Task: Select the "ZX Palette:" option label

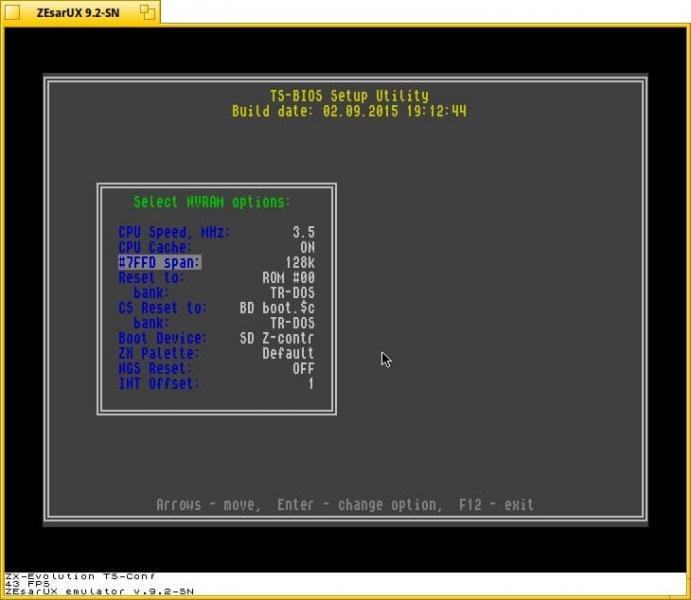Action: pyautogui.click(x=159, y=353)
